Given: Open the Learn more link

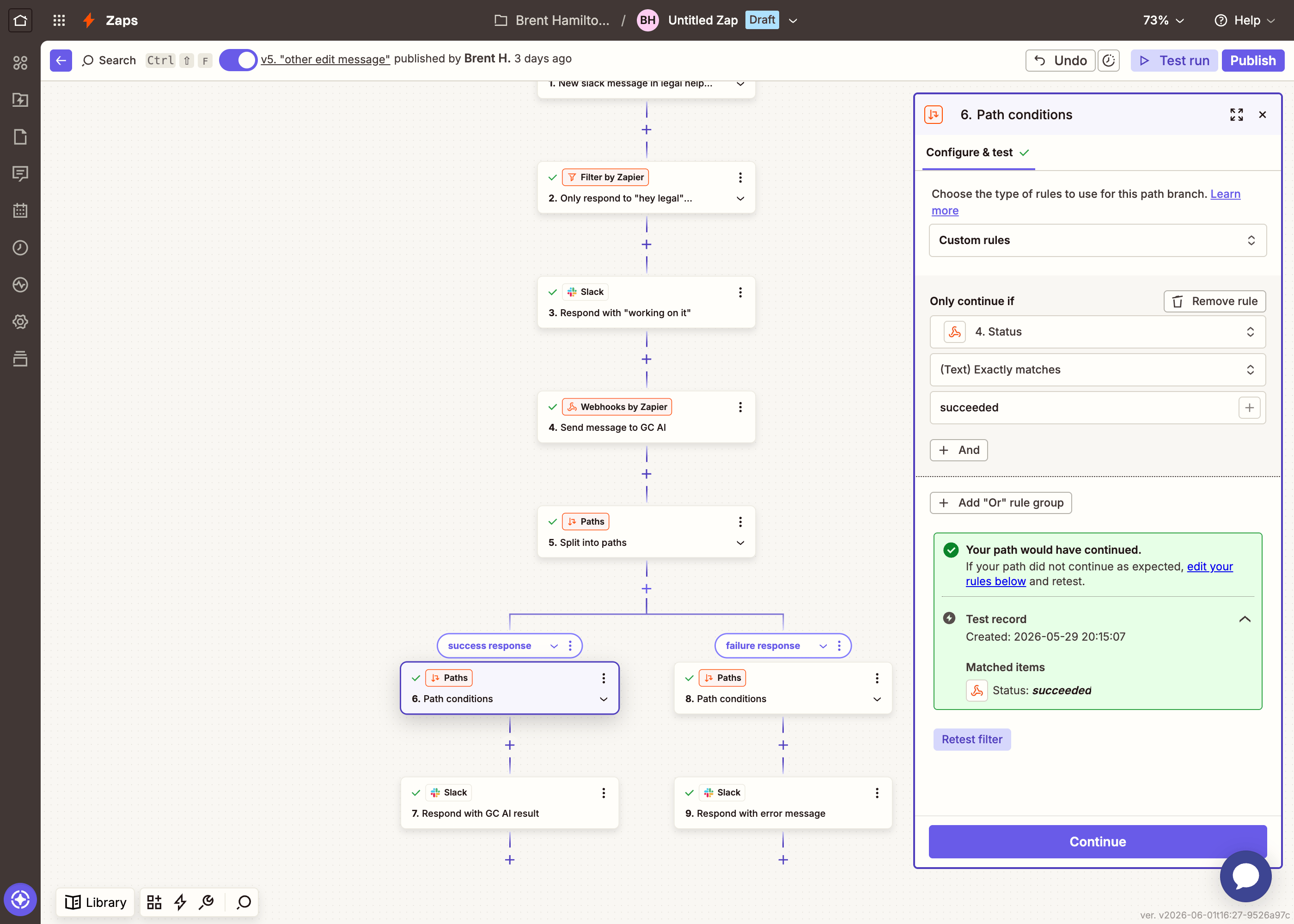Looking at the screenshot, I should coord(1225,194).
